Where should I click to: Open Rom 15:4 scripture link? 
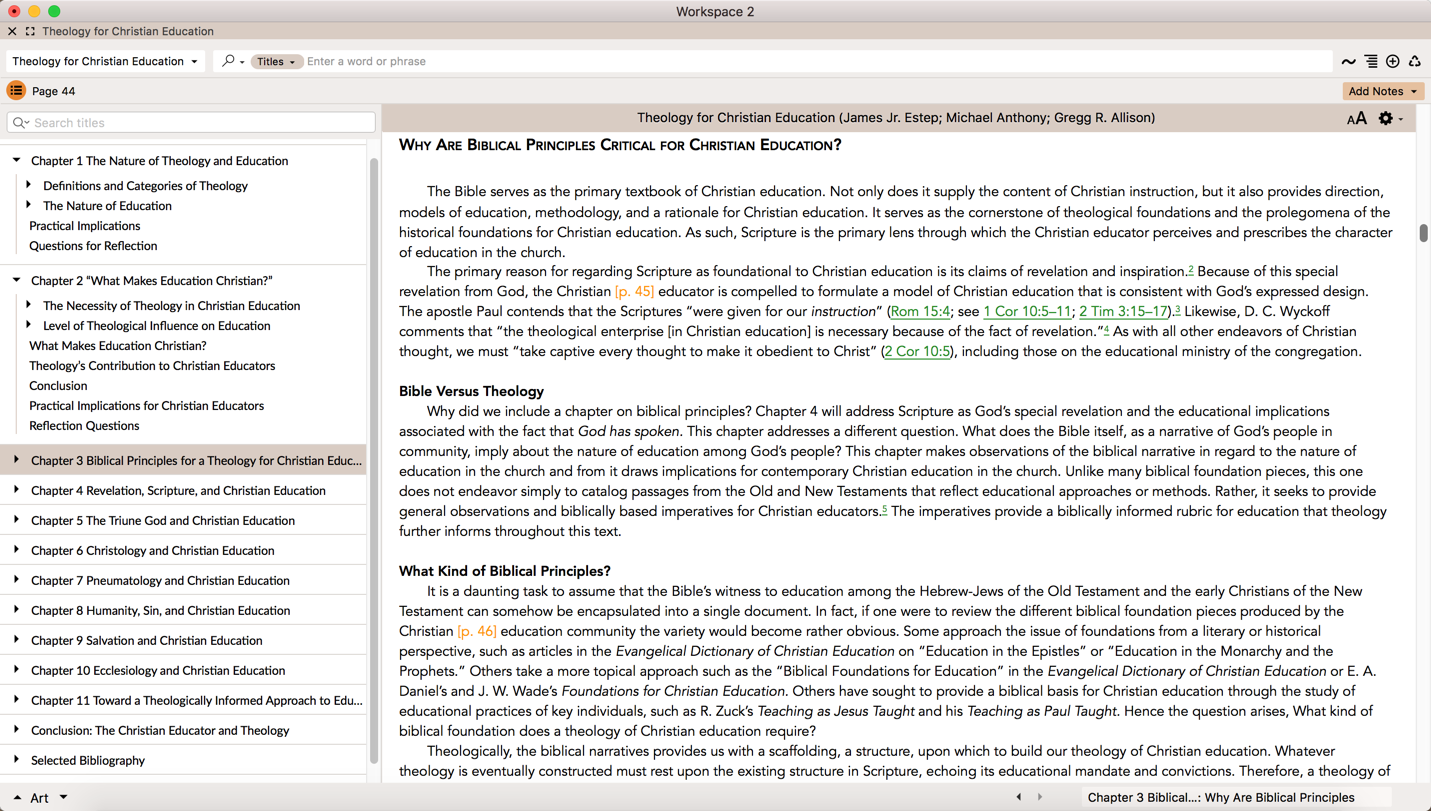tap(920, 311)
